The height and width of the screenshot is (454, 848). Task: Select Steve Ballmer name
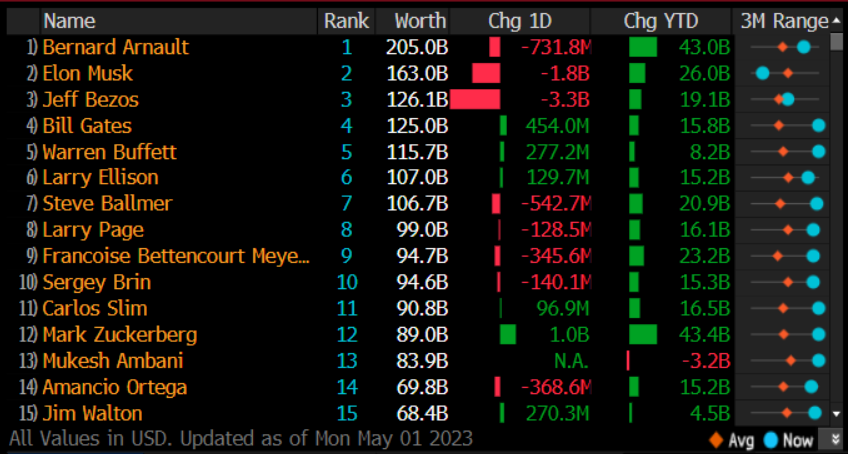point(107,204)
